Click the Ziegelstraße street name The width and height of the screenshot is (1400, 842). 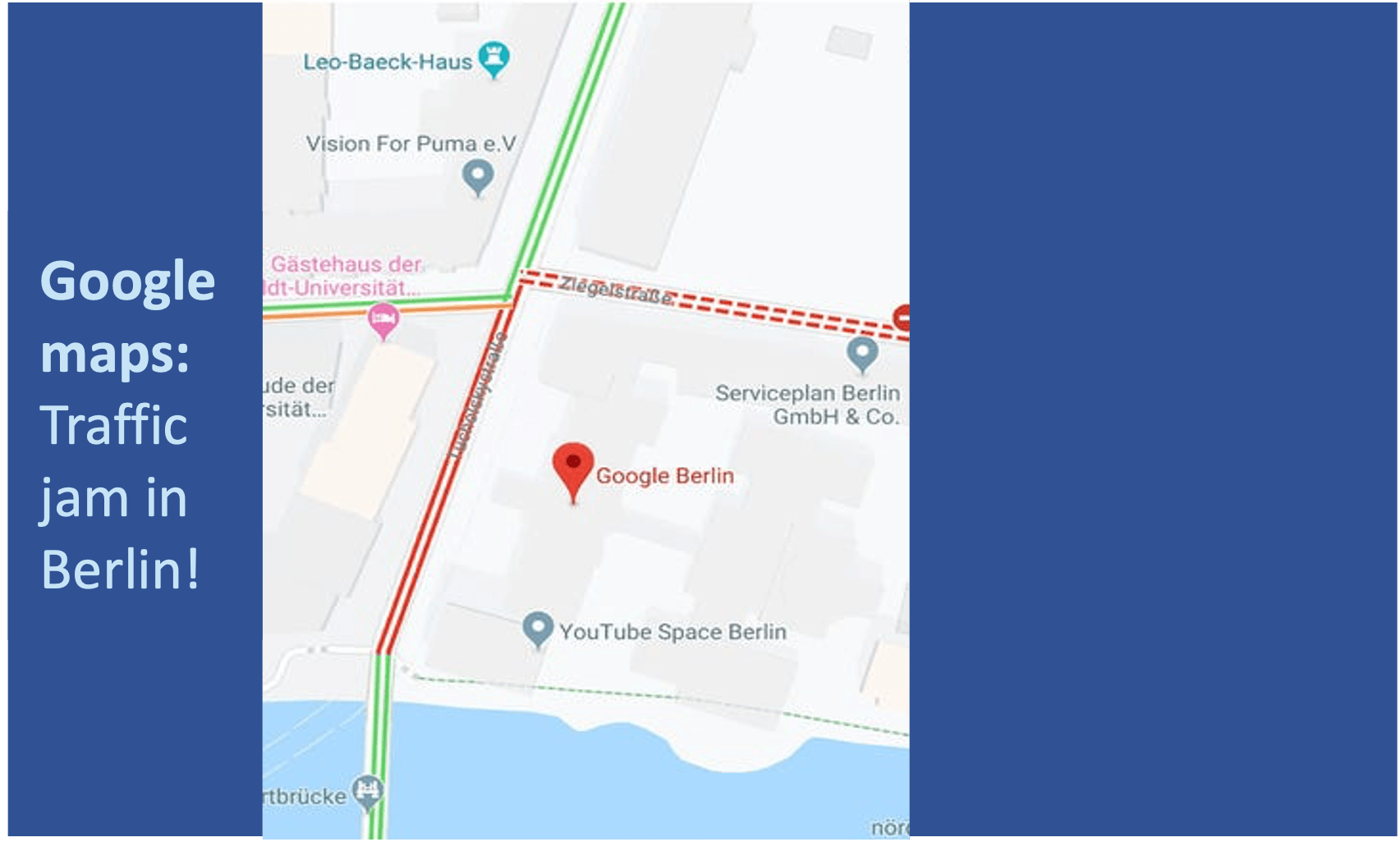(x=617, y=289)
